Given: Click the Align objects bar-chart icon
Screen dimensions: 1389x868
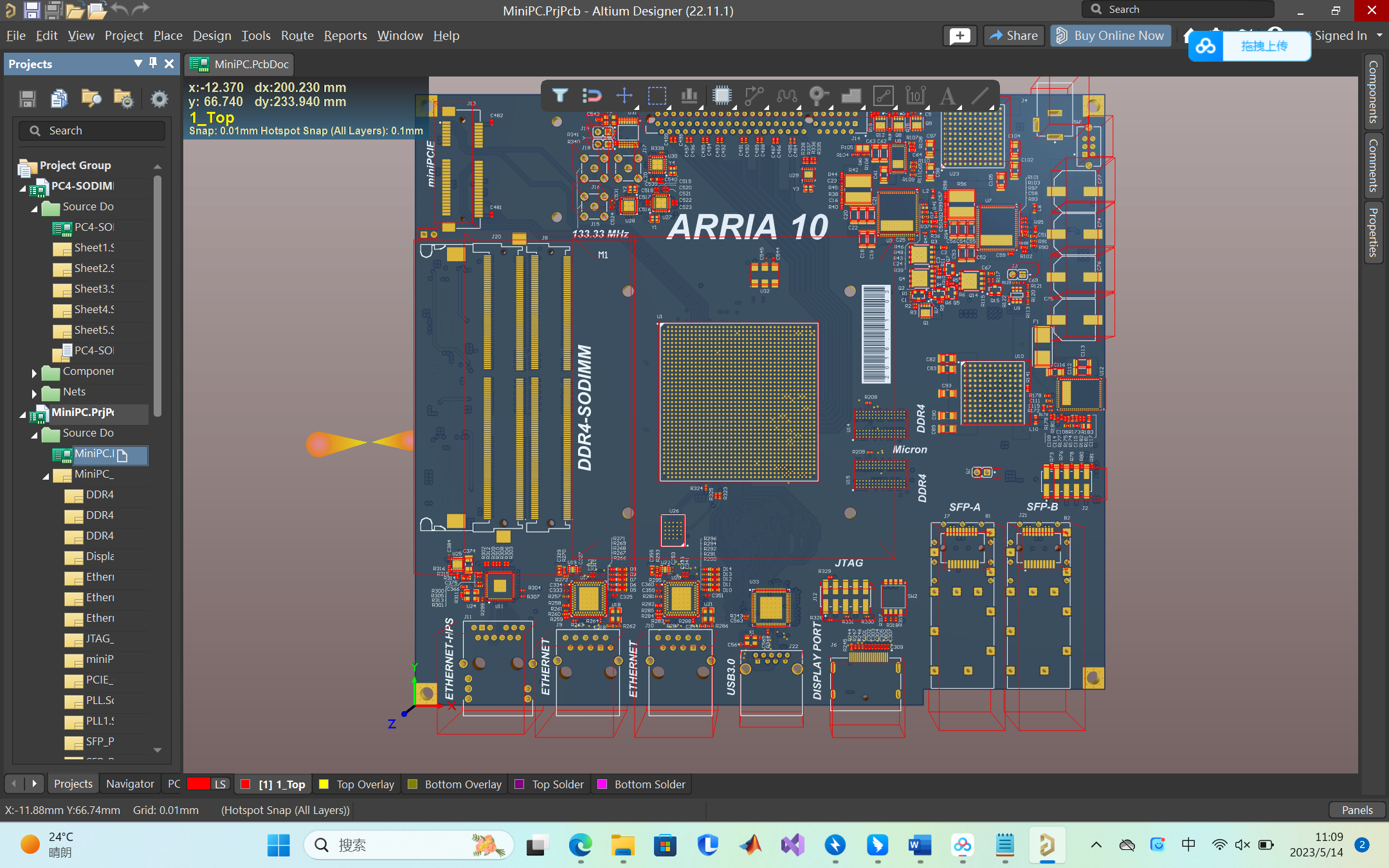Looking at the screenshot, I should [689, 96].
